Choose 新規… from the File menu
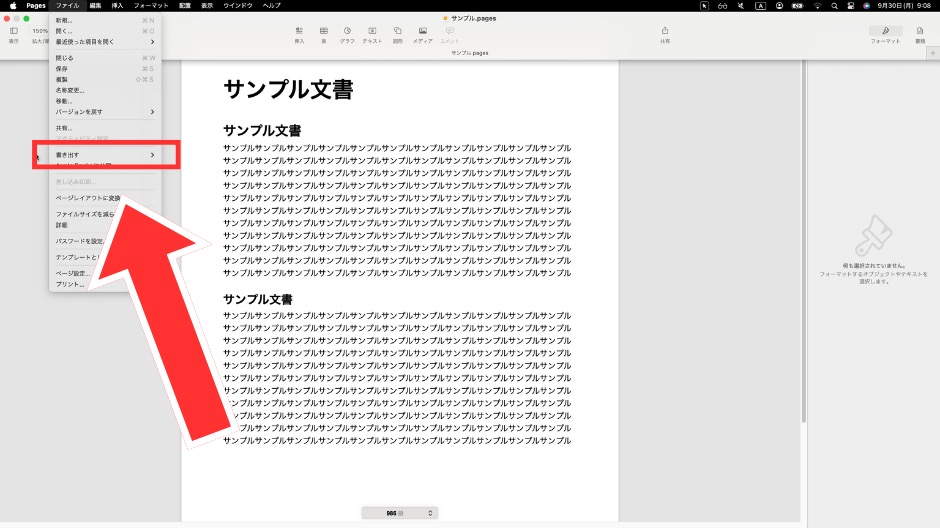The image size is (940, 528). pos(105,20)
